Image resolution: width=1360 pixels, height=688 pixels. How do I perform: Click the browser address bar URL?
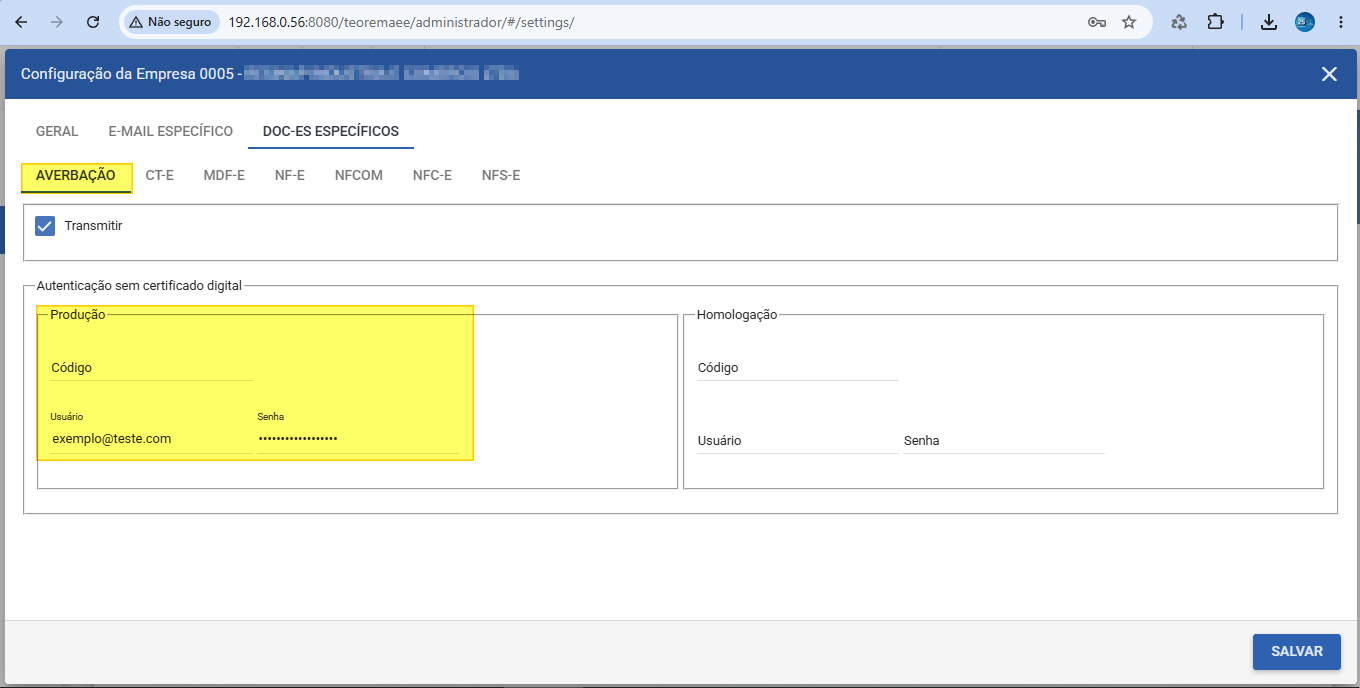coord(401,22)
